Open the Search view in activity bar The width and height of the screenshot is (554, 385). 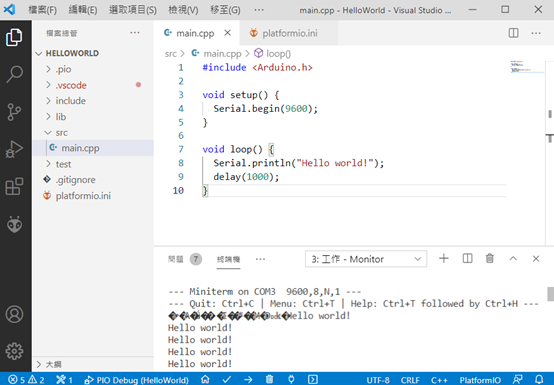pyautogui.click(x=14, y=75)
